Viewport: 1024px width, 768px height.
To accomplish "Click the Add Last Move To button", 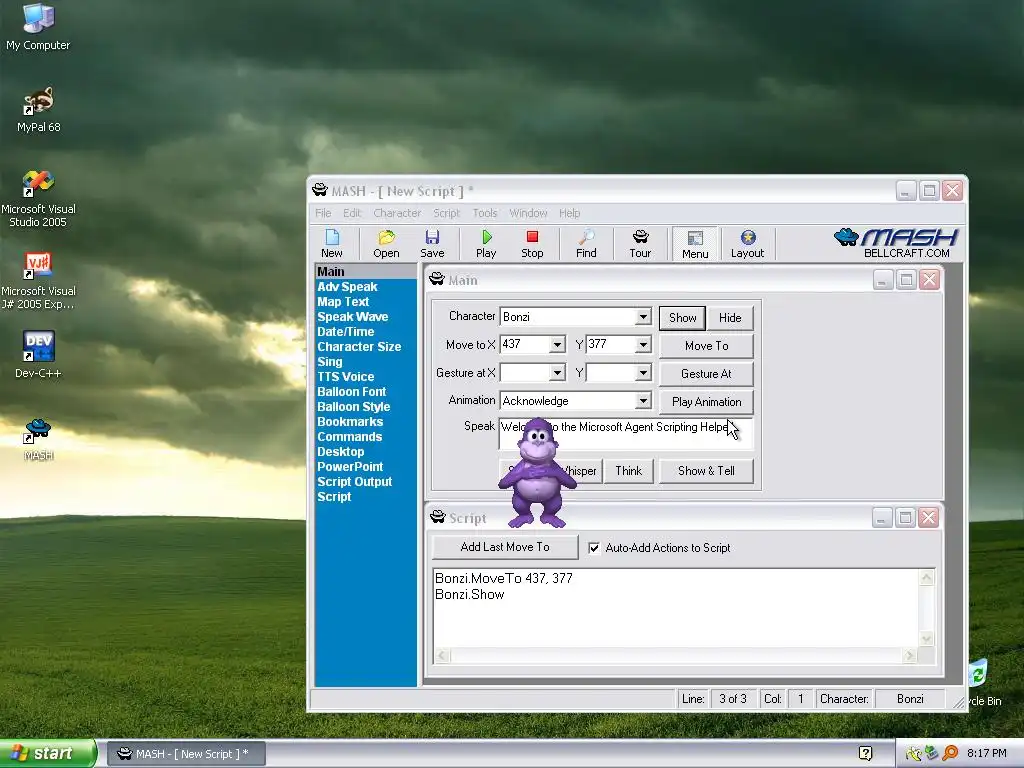I will (x=505, y=547).
